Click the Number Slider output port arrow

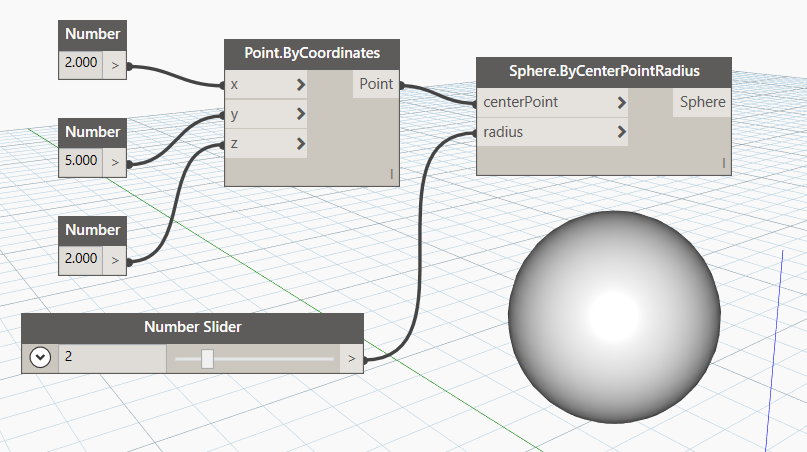352,358
